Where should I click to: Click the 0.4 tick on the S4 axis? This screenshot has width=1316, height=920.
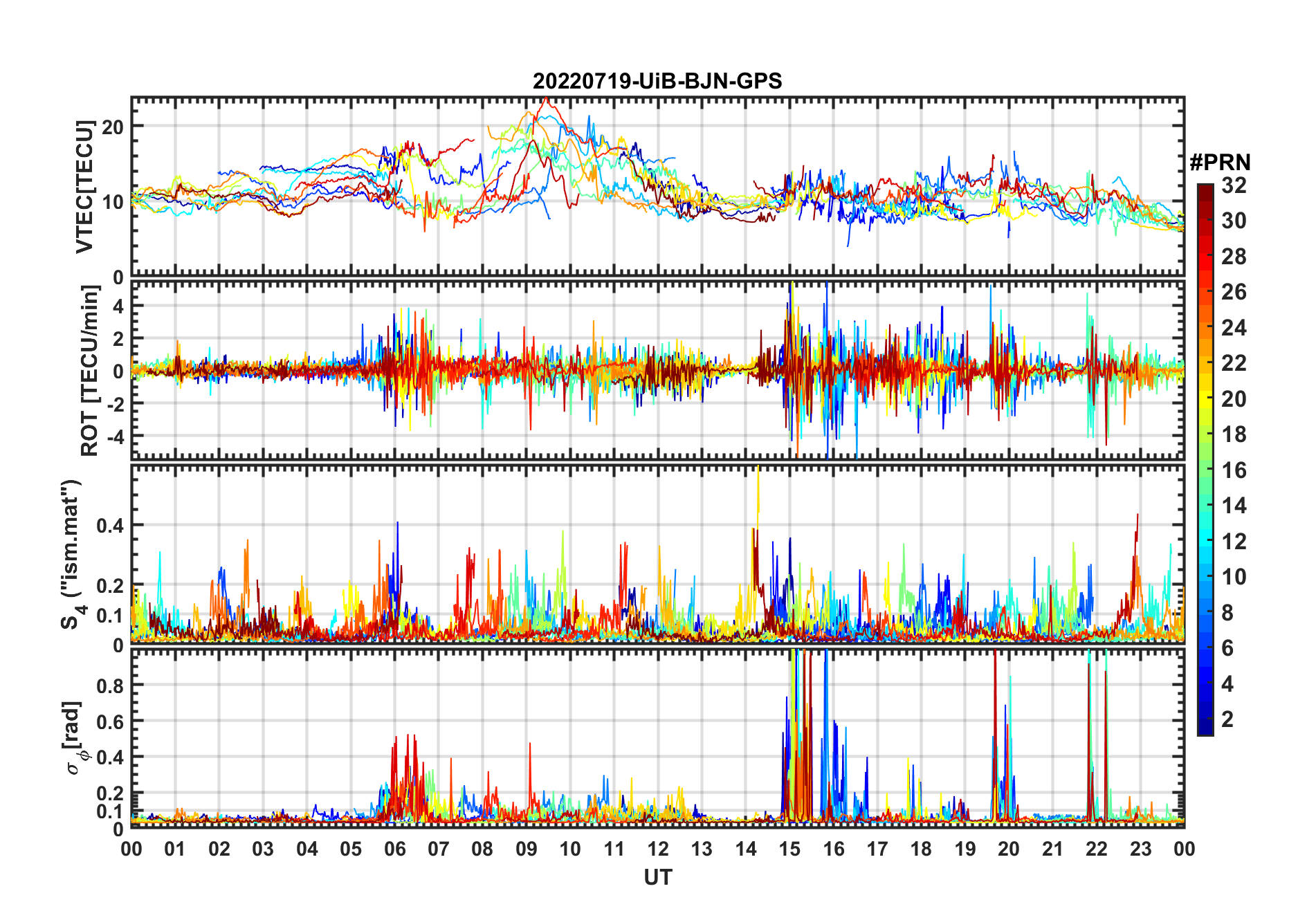pyautogui.click(x=110, y=526)
